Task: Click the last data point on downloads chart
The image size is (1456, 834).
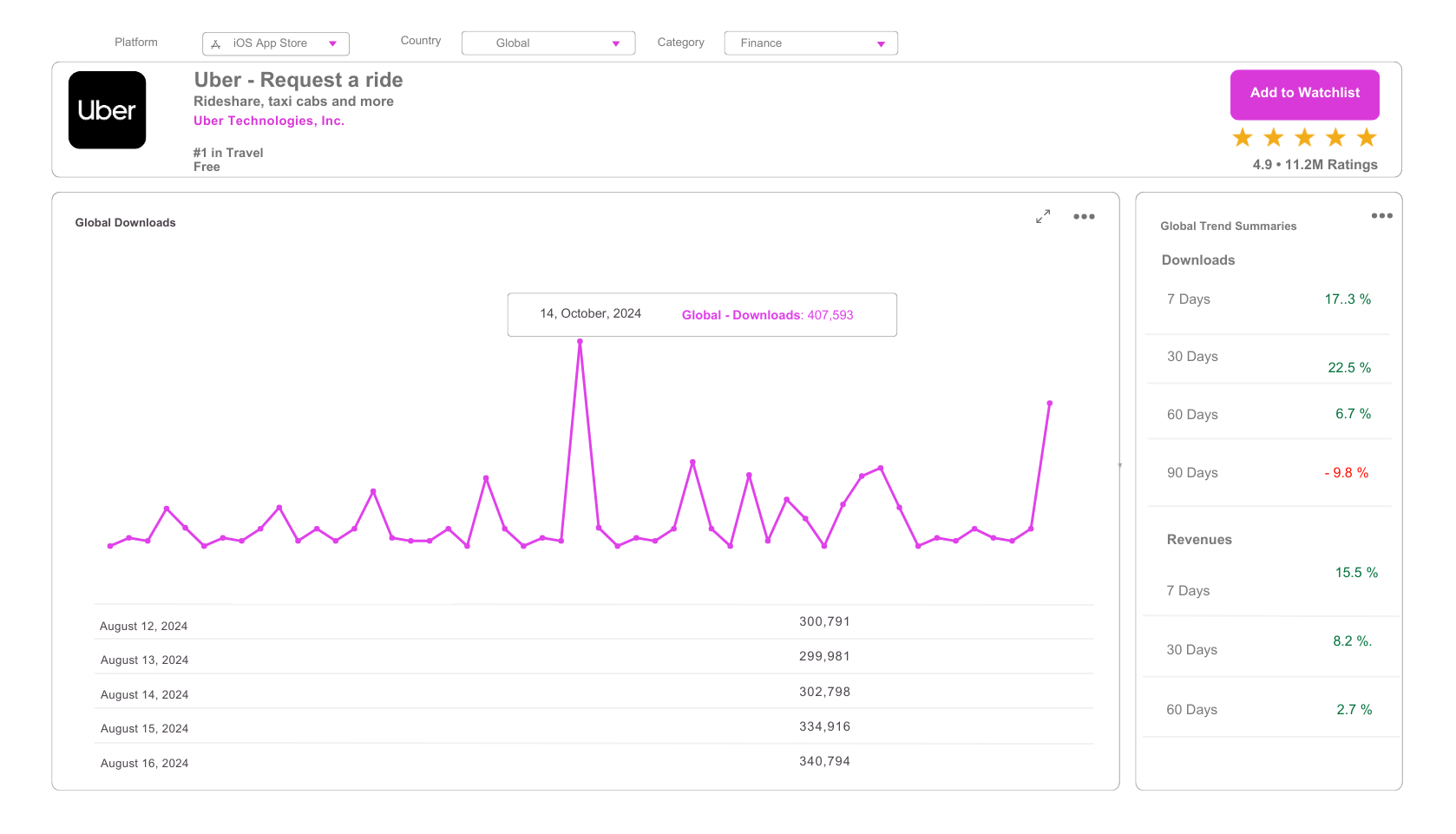Action: point(1050,404)
